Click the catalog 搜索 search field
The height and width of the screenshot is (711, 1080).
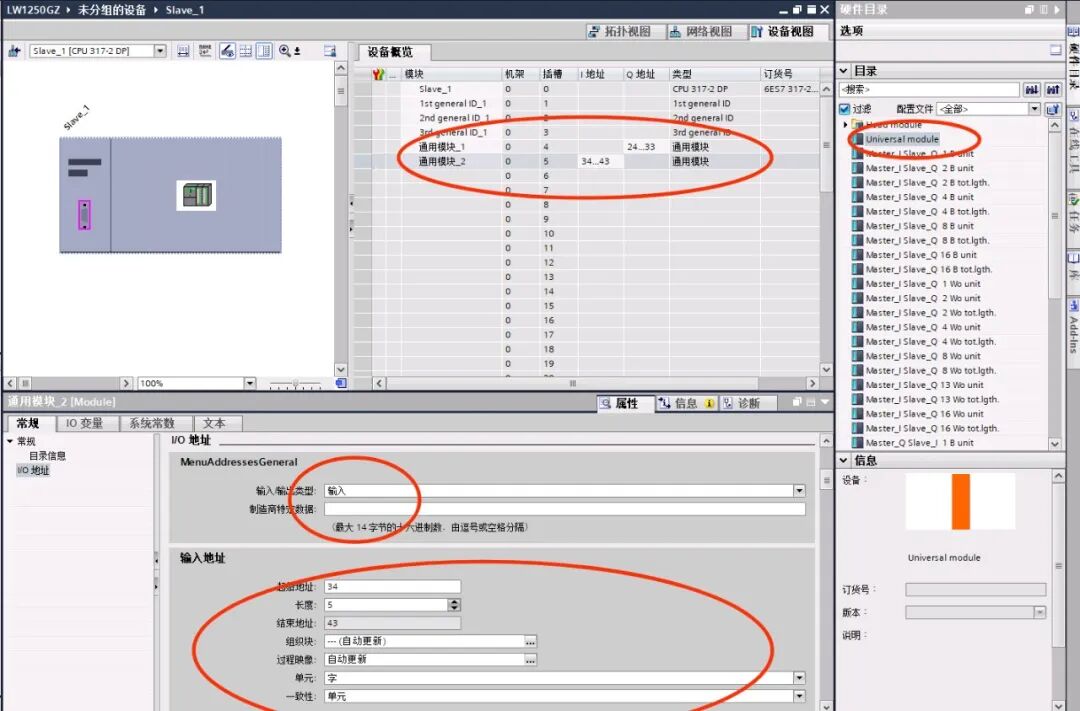[929, 90]
